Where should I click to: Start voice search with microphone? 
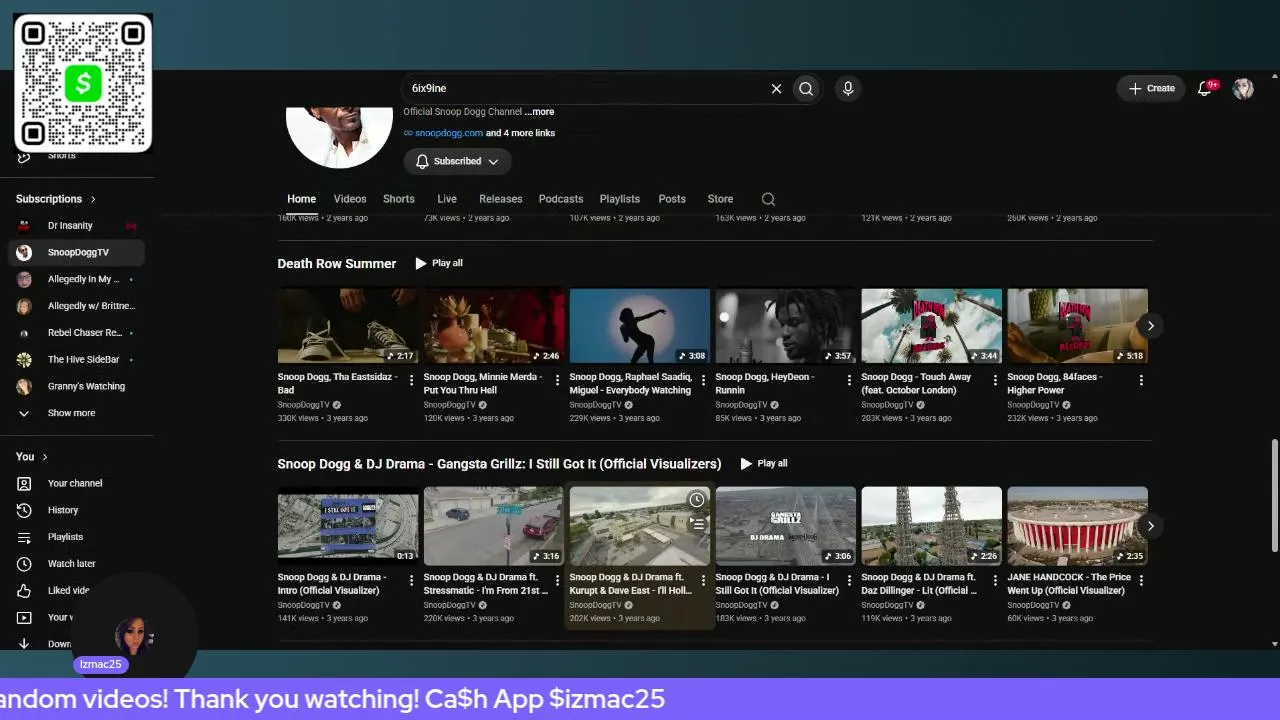848,88
